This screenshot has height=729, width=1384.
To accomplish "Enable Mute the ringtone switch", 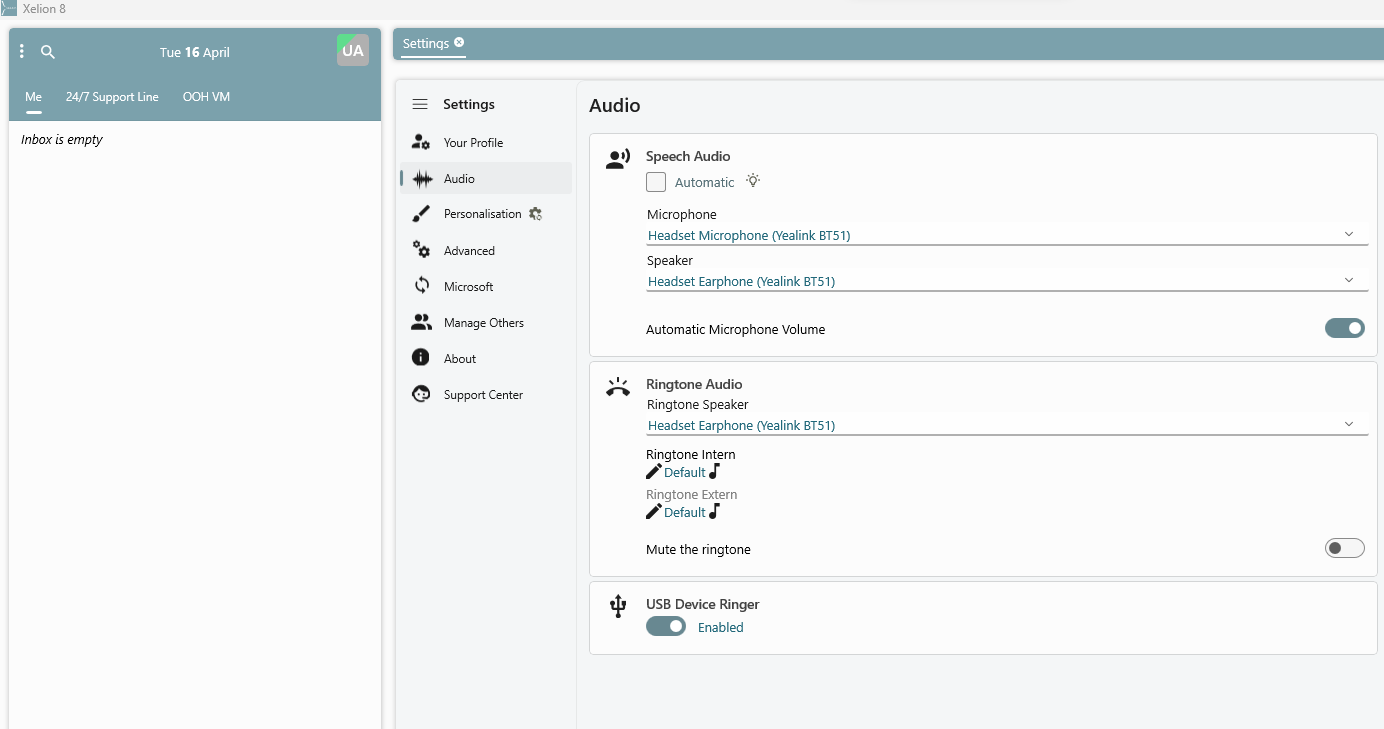I will point(1345,548).
